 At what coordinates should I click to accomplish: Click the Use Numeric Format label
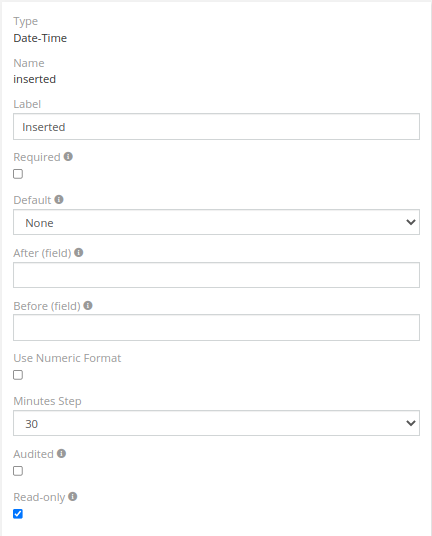click(x=67, y=358)
